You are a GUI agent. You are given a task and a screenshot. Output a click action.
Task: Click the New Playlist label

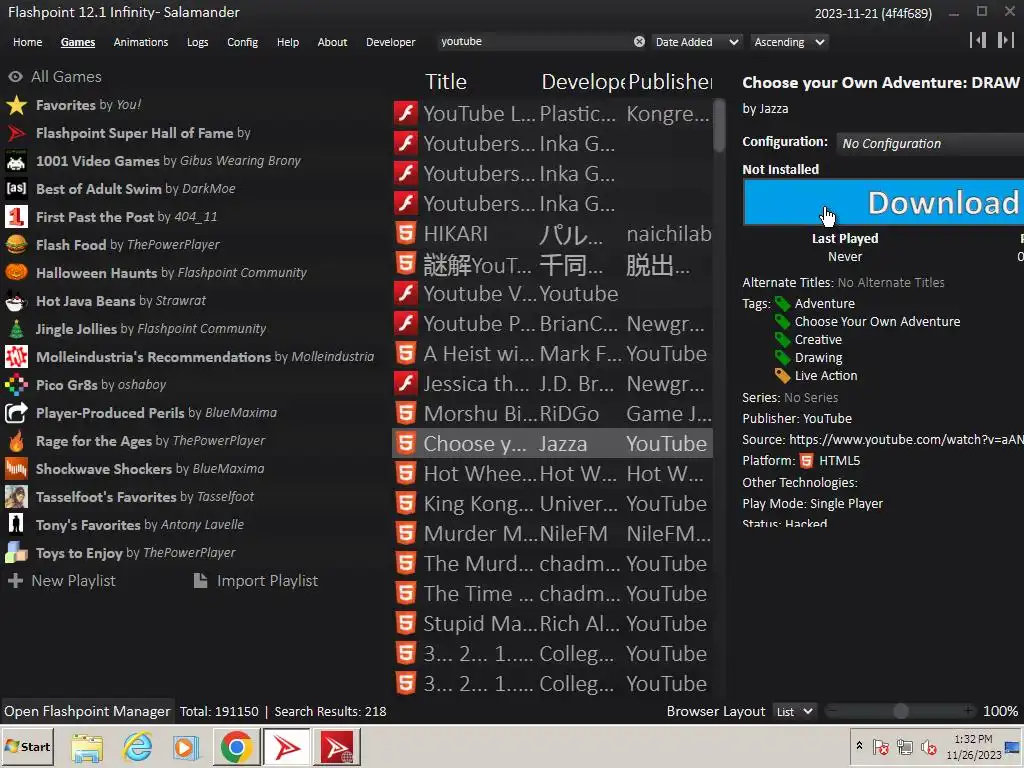pyautogui.click(x=73, y=581)
